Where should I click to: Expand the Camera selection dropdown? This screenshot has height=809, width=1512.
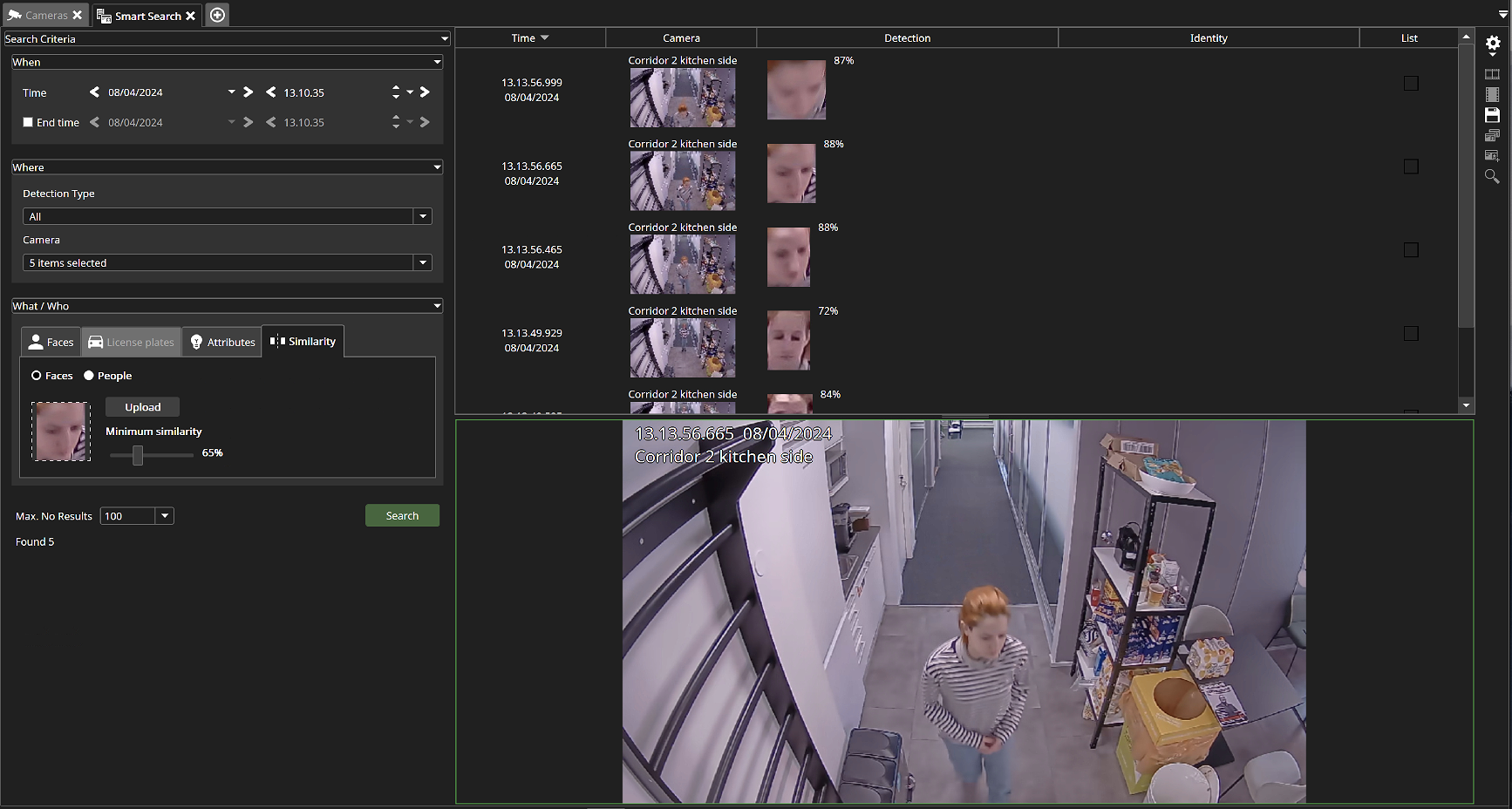click(x=423, y=262)
